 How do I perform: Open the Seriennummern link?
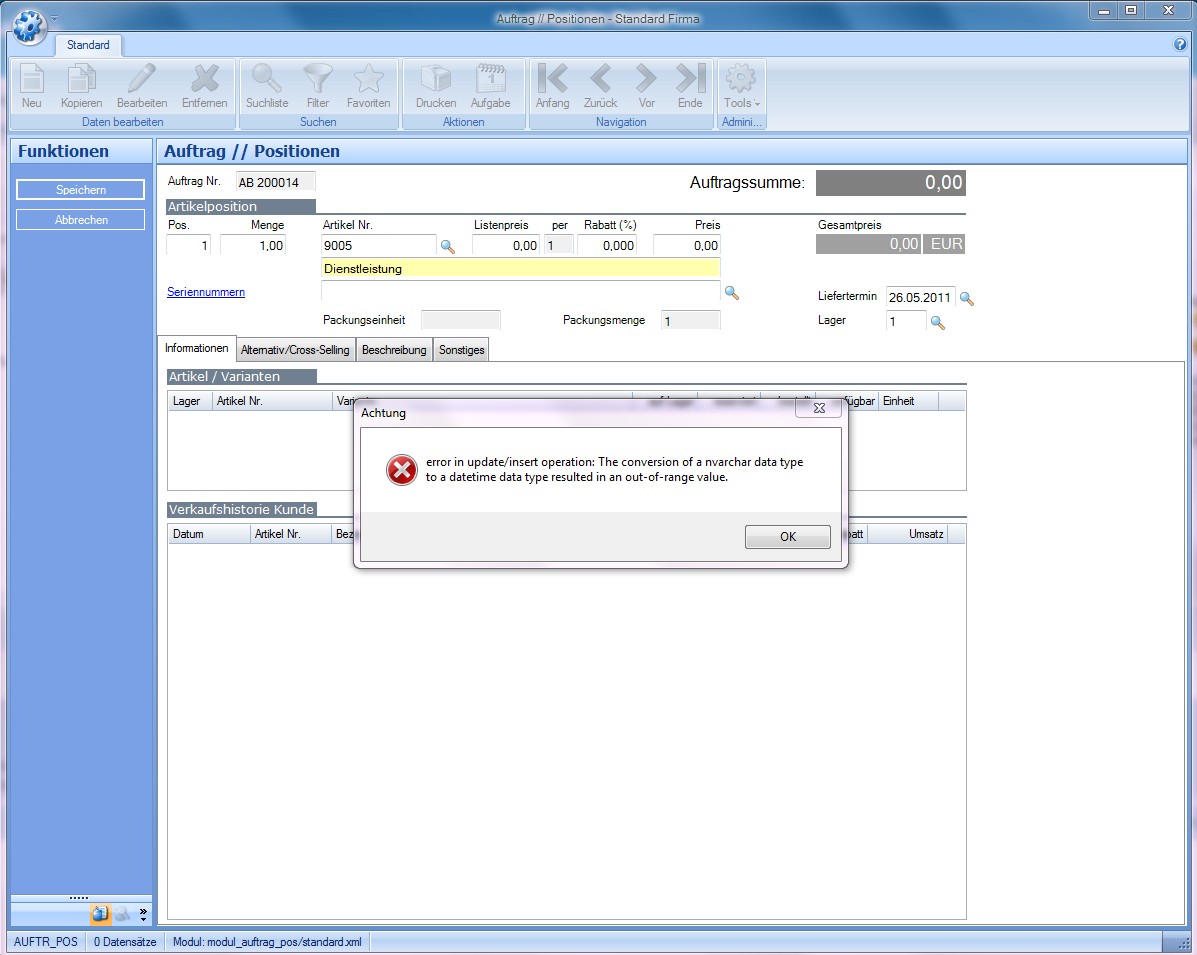click(206, 292)
